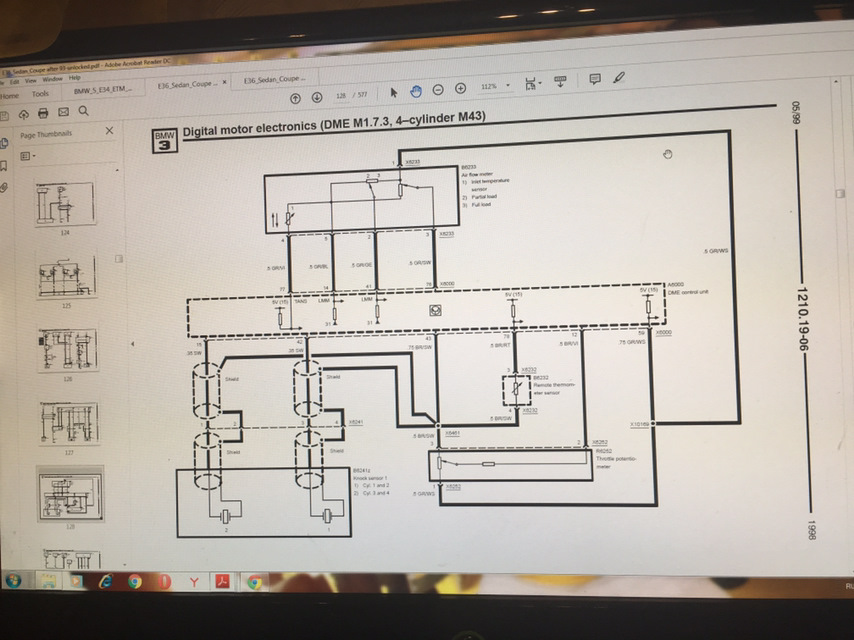Open the find text search

(83, 111)
